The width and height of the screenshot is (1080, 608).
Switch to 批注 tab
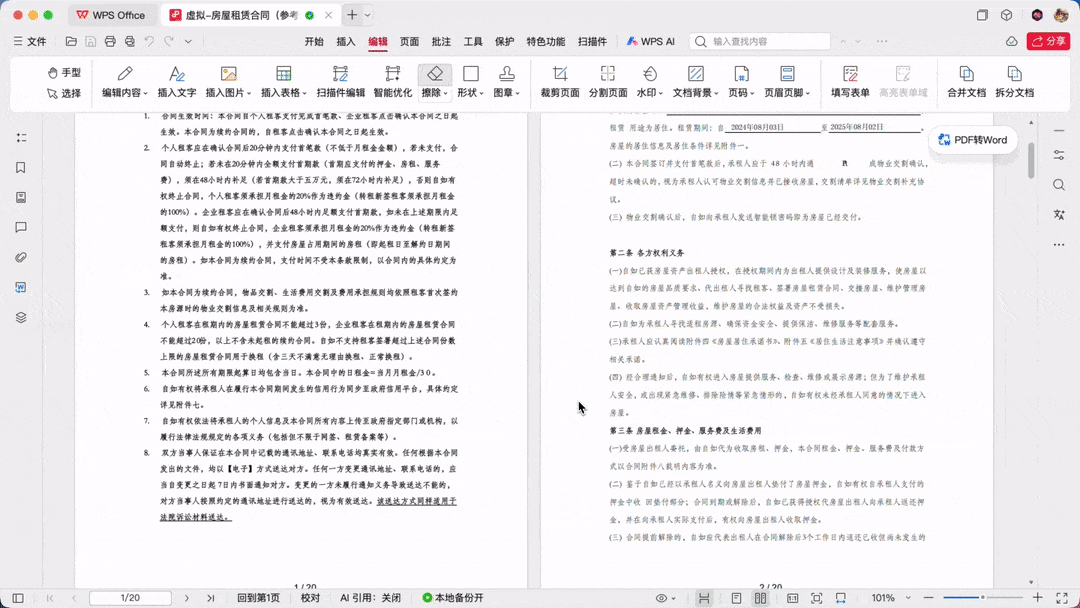[x=441, y=41]
